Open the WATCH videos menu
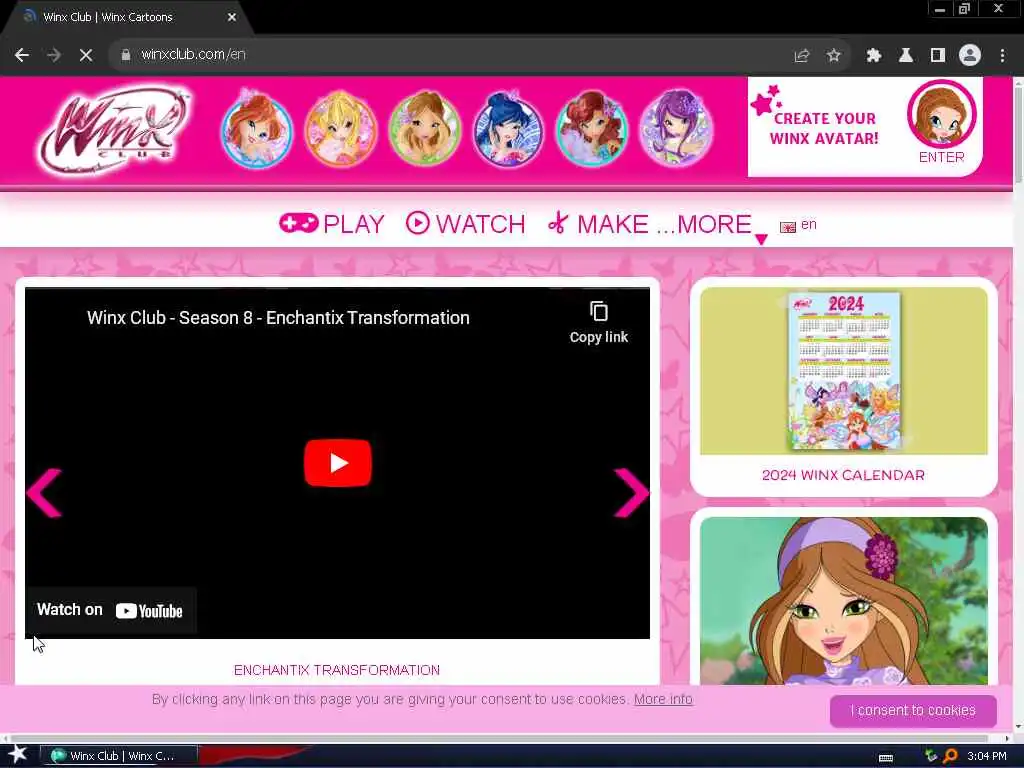 click(466, 224)
